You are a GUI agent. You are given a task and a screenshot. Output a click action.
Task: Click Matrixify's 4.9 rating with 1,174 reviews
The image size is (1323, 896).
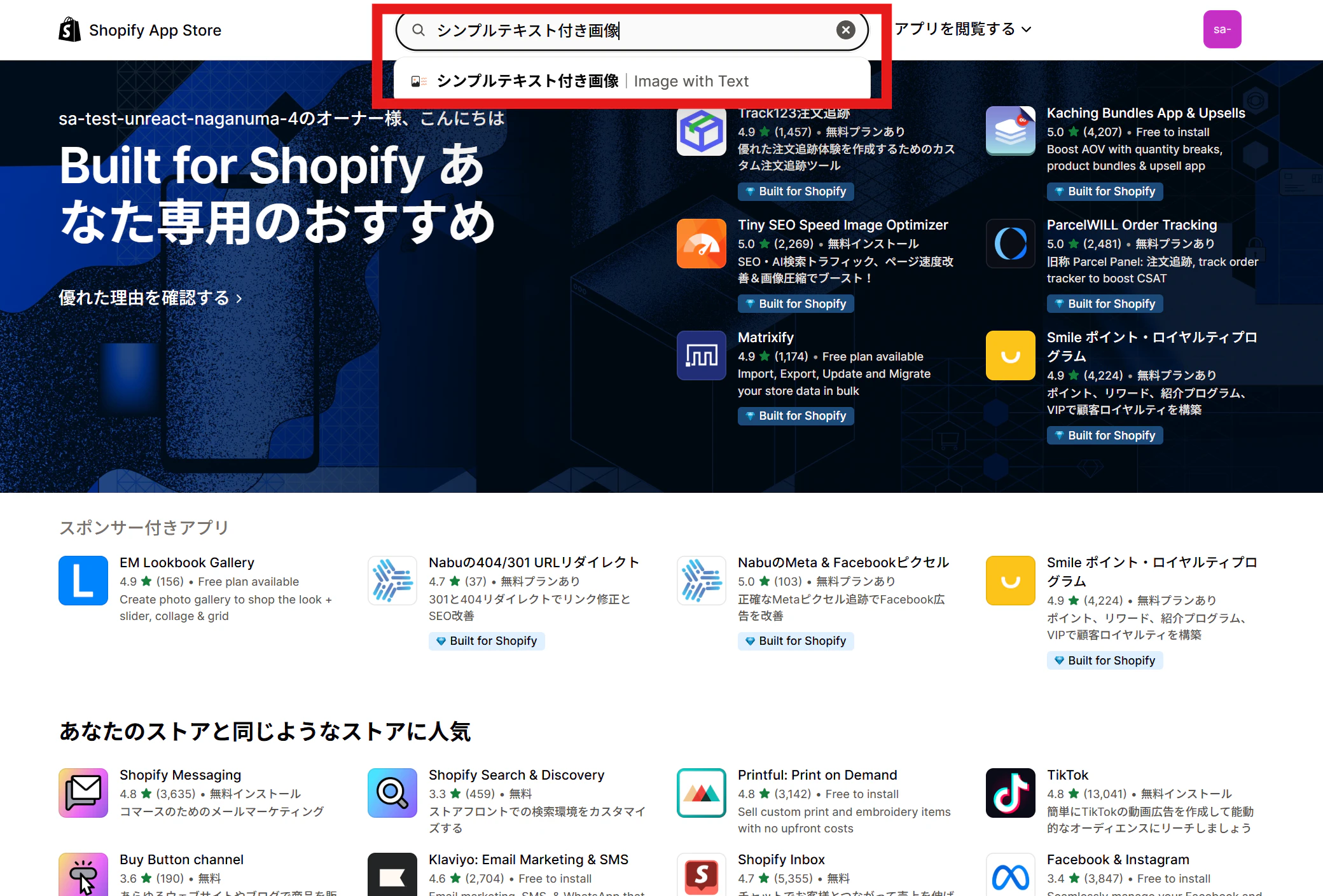click(773, 357)
